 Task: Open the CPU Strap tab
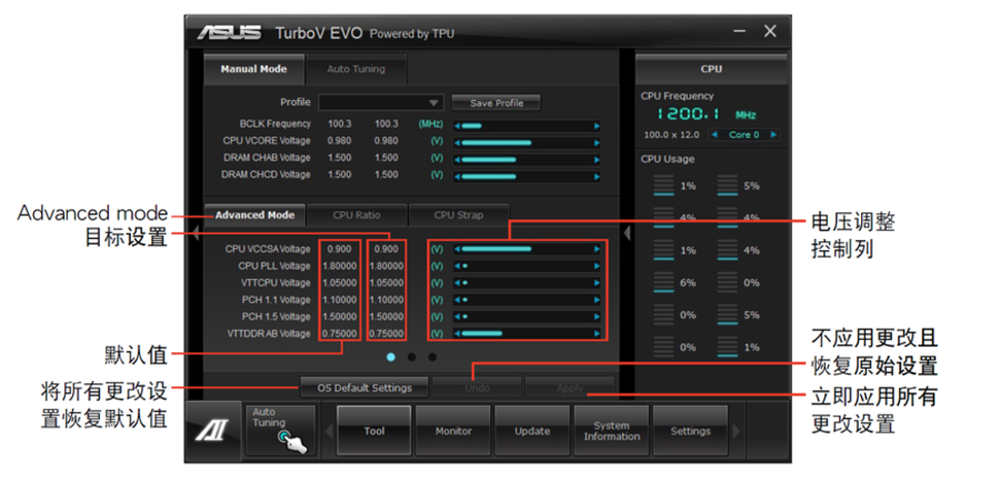tap(459, 215)
